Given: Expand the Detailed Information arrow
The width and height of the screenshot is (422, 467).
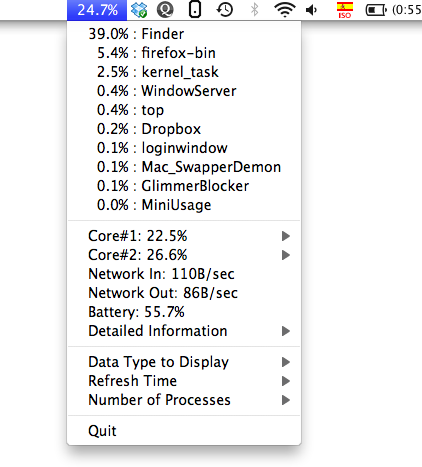Looking at the screenshot, I should click(x=286, y=331).
